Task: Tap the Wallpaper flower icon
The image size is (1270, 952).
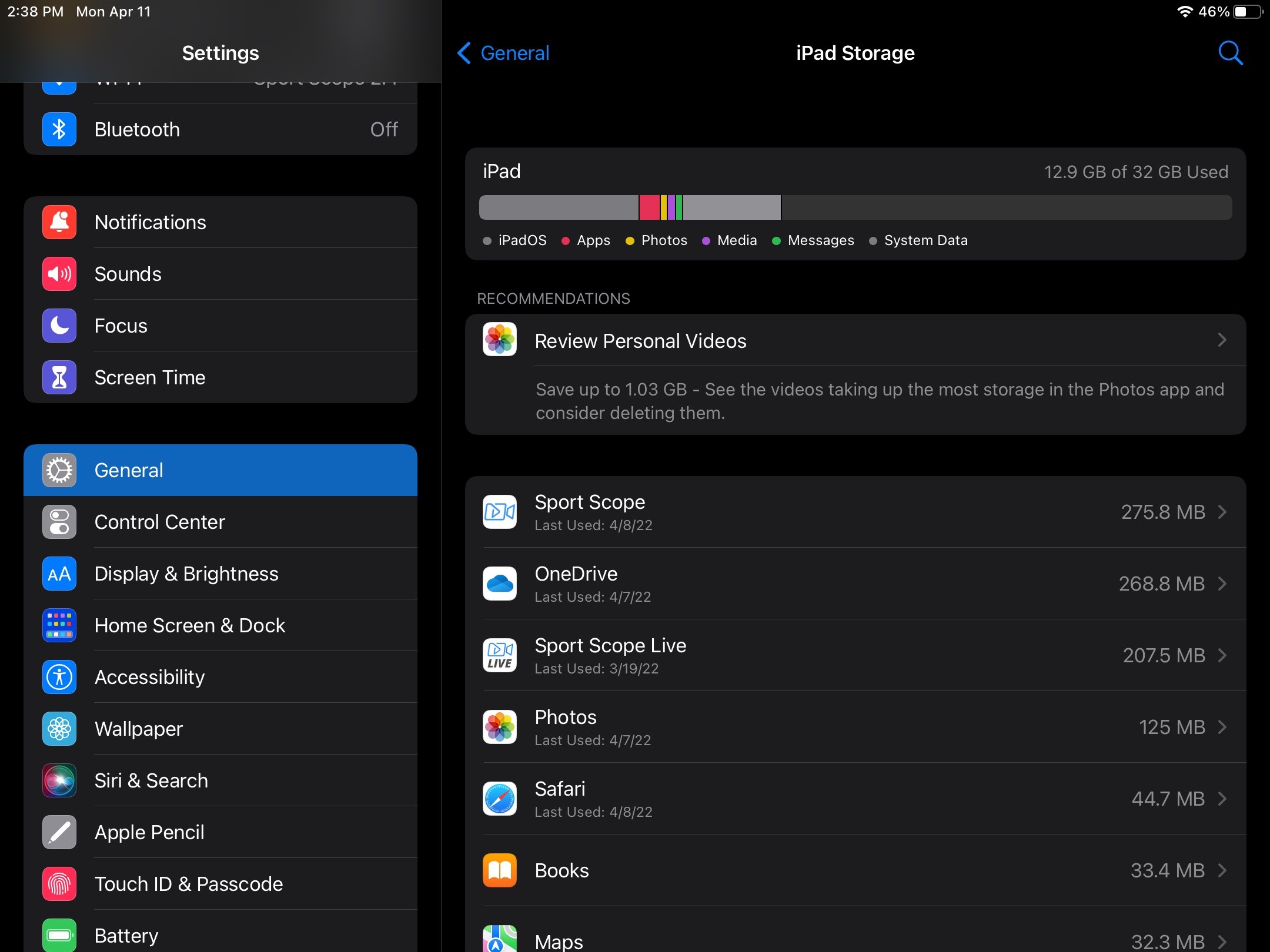Action: [59, 729]
